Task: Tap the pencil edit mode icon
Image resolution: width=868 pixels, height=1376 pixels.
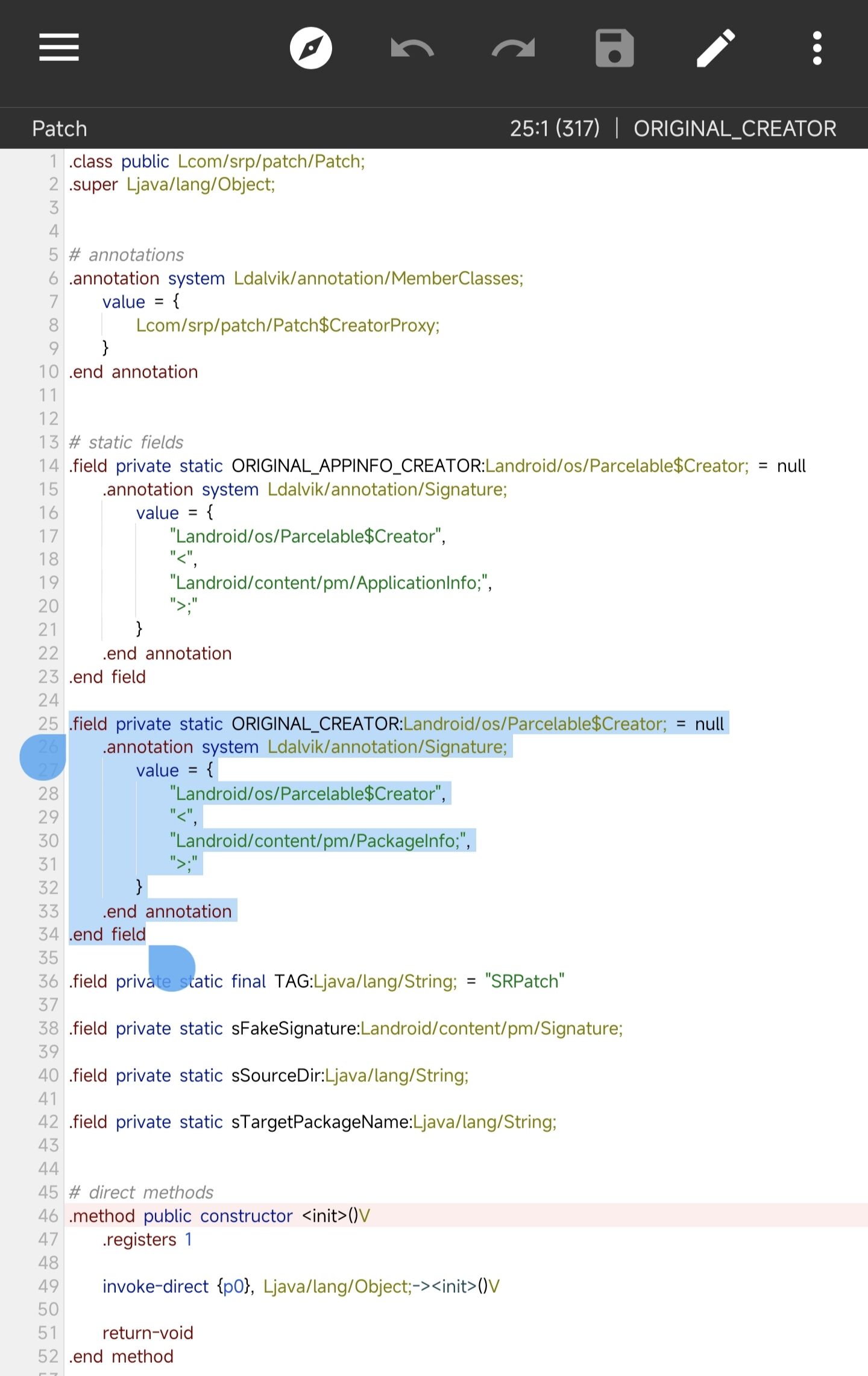Action: (715, 48)
